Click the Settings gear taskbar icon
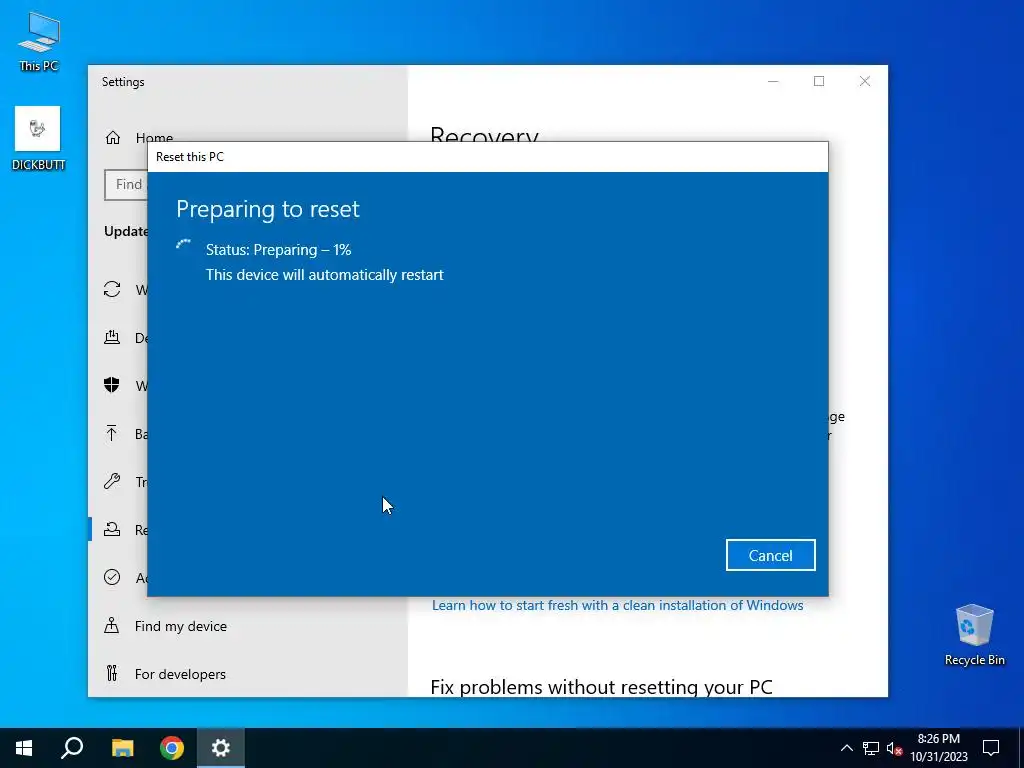 coord(221,748)
